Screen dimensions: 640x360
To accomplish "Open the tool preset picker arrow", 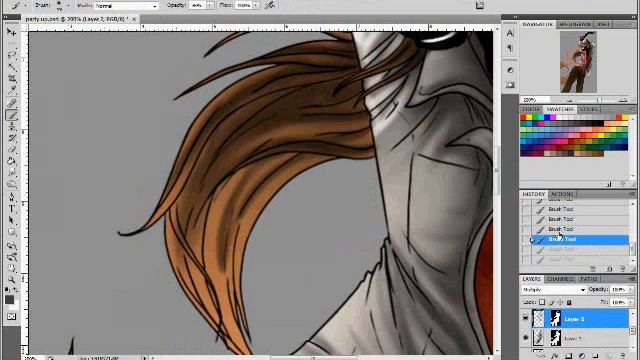I will (25, 6).
